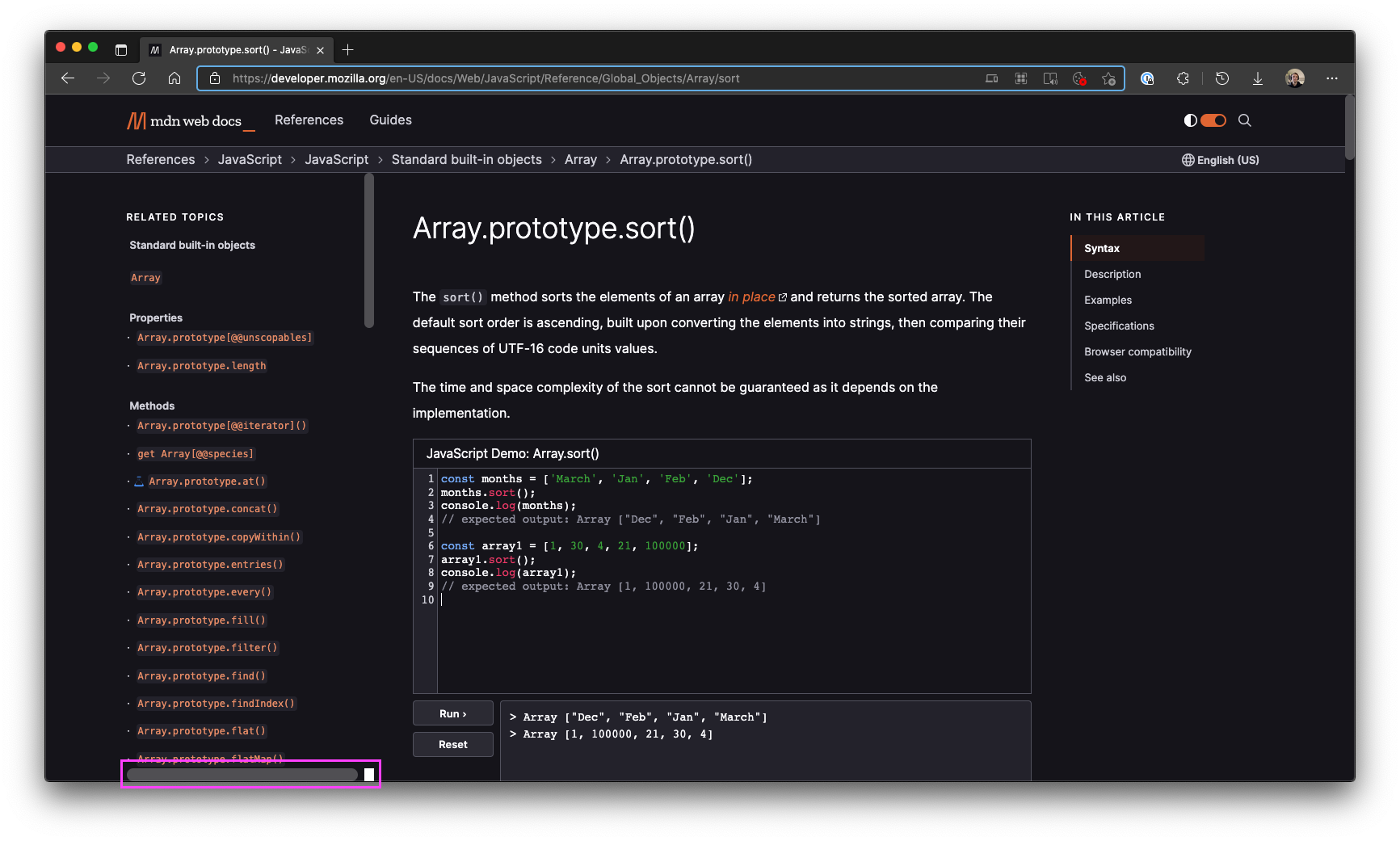This screenshot has height=841, width=1400.
Task: Reload the current page
Action: click(x=139, y=78)
